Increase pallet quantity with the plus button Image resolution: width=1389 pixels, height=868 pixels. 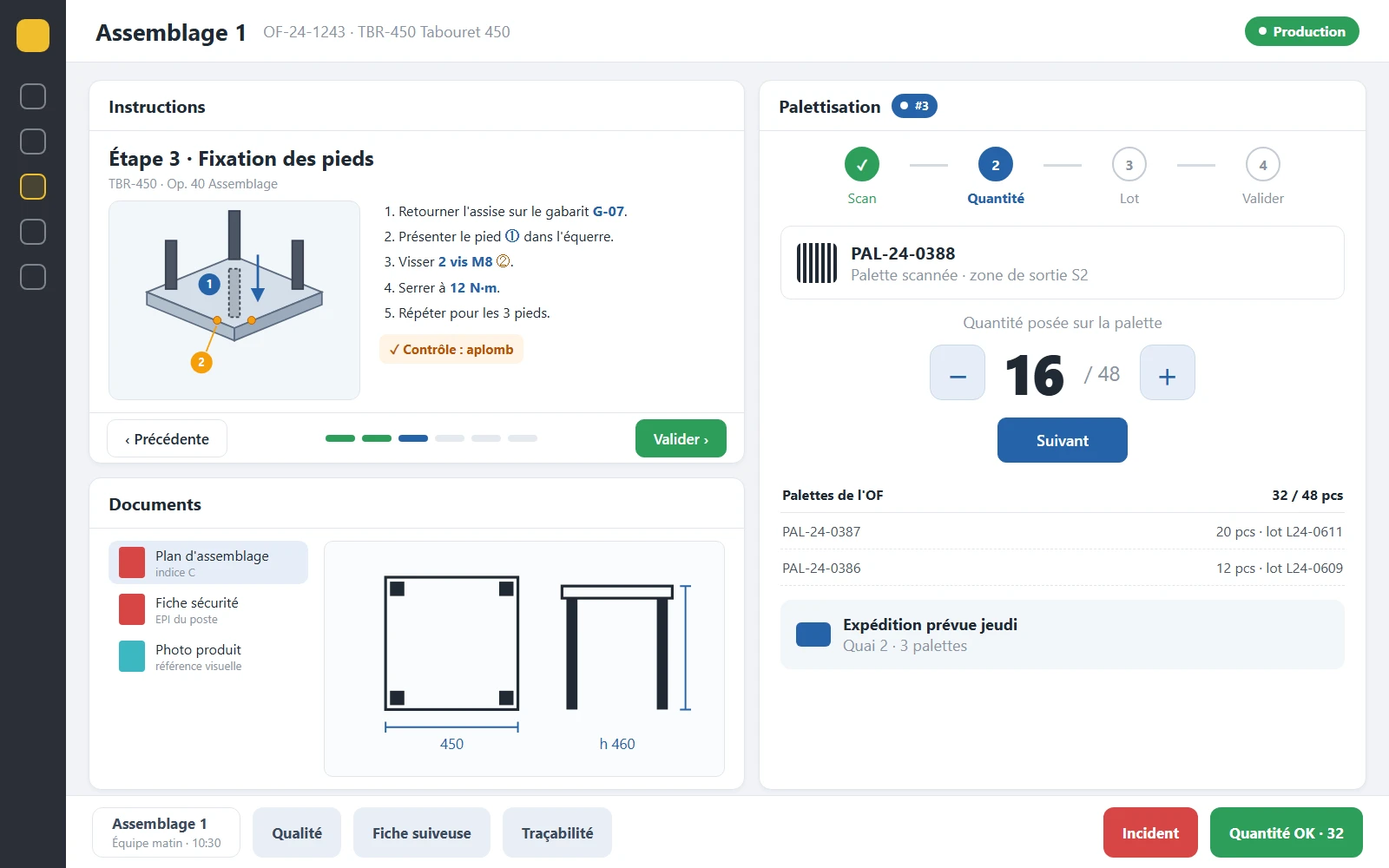click(1168, 372)
